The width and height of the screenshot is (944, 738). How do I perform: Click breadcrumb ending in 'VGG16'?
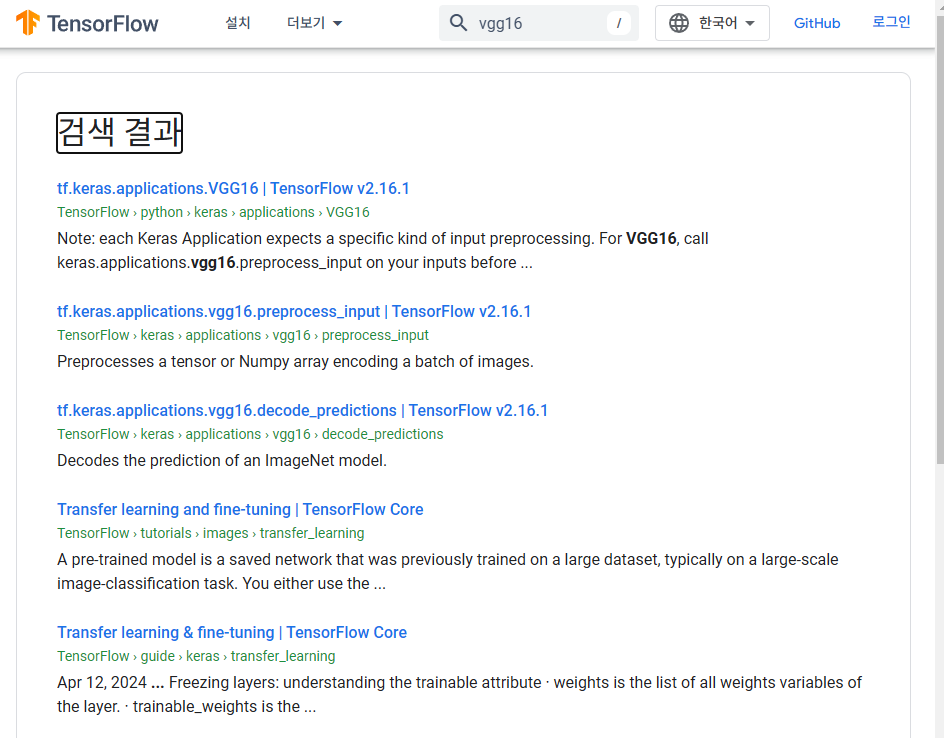coord(213,212)
